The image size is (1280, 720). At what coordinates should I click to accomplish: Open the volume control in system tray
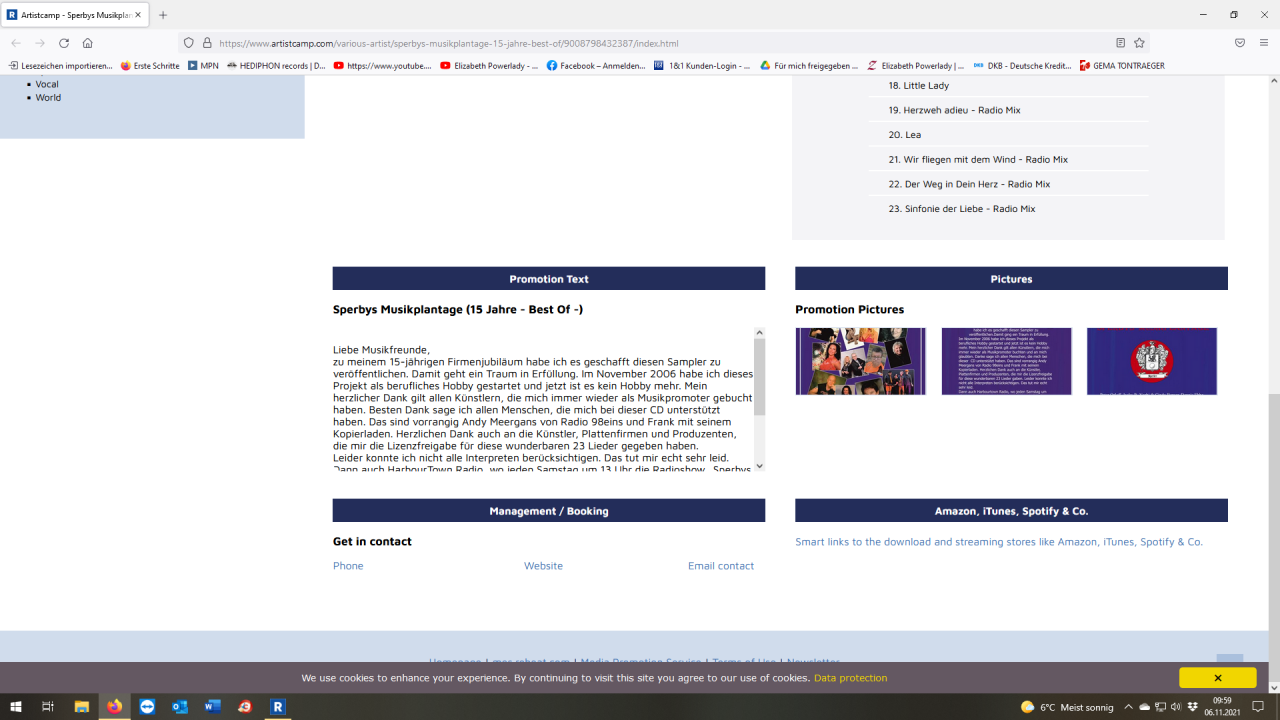point(1176,707)
